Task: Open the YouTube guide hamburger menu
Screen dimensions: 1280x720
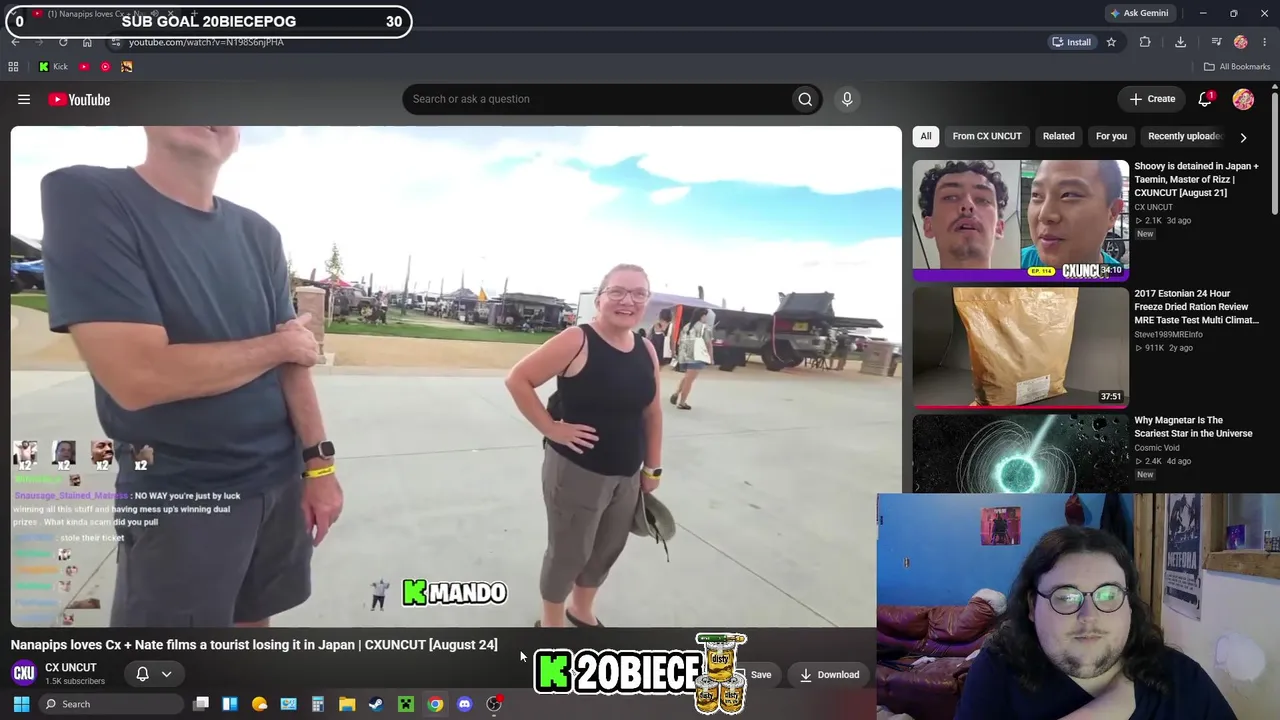Action: point(24,99)
